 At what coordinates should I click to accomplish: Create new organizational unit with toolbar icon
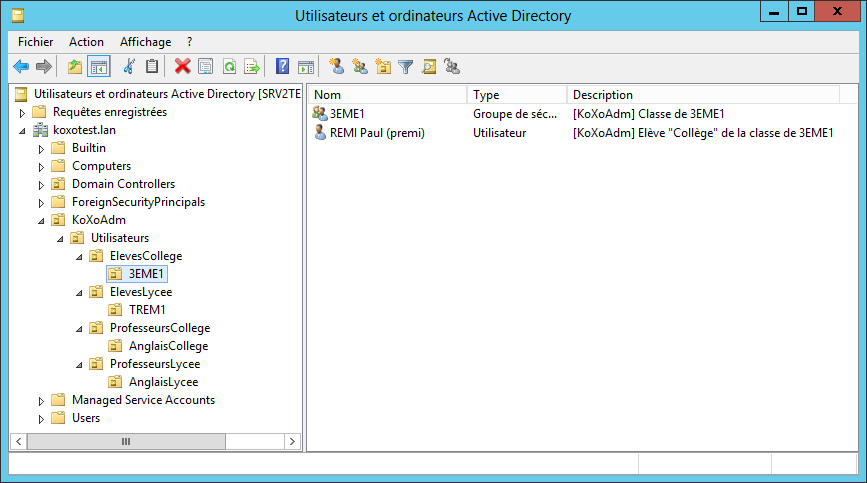[383, 67]
